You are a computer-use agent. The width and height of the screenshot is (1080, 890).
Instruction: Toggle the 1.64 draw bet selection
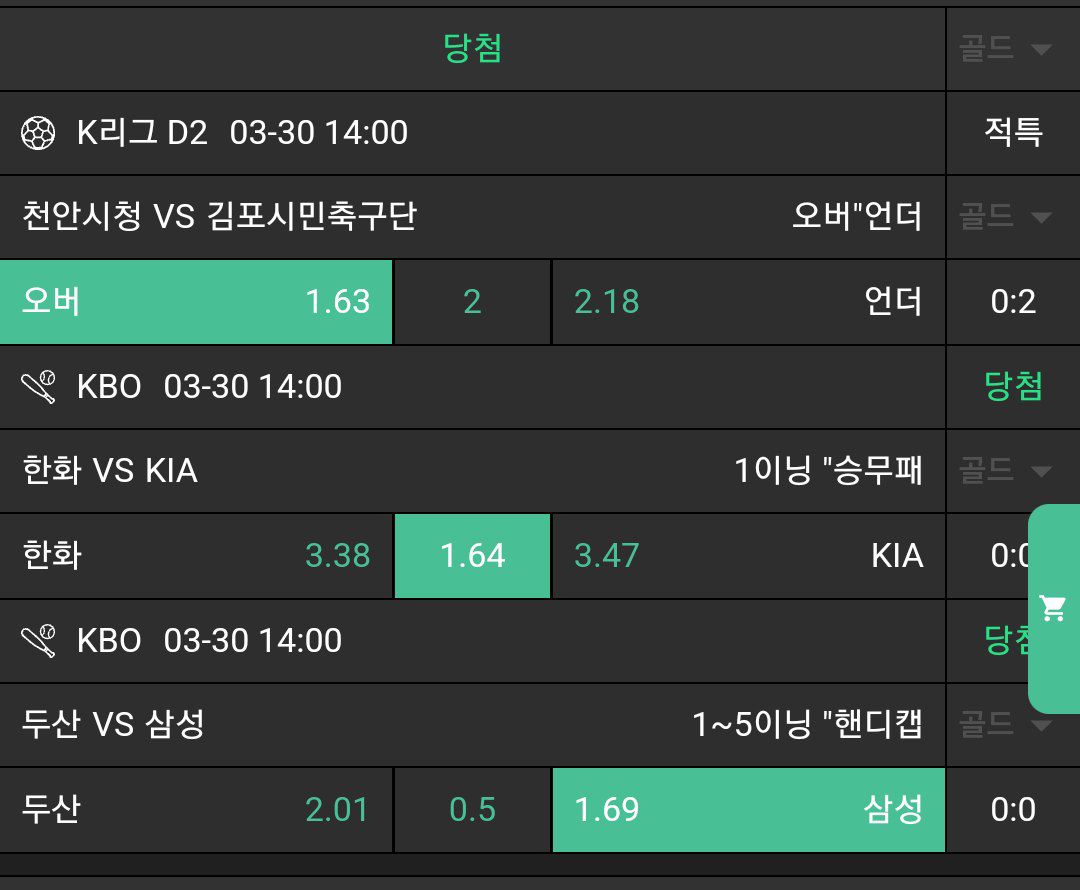tap(473, 556)
